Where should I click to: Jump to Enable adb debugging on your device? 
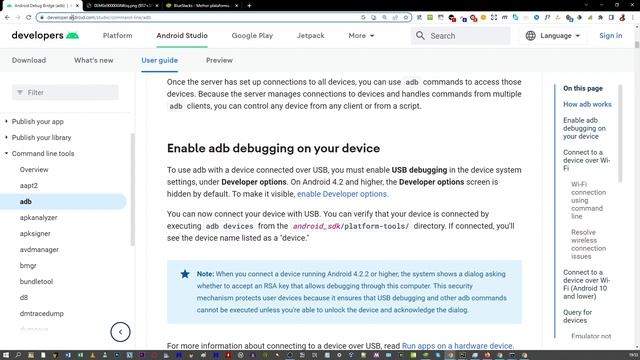point(584,128)
